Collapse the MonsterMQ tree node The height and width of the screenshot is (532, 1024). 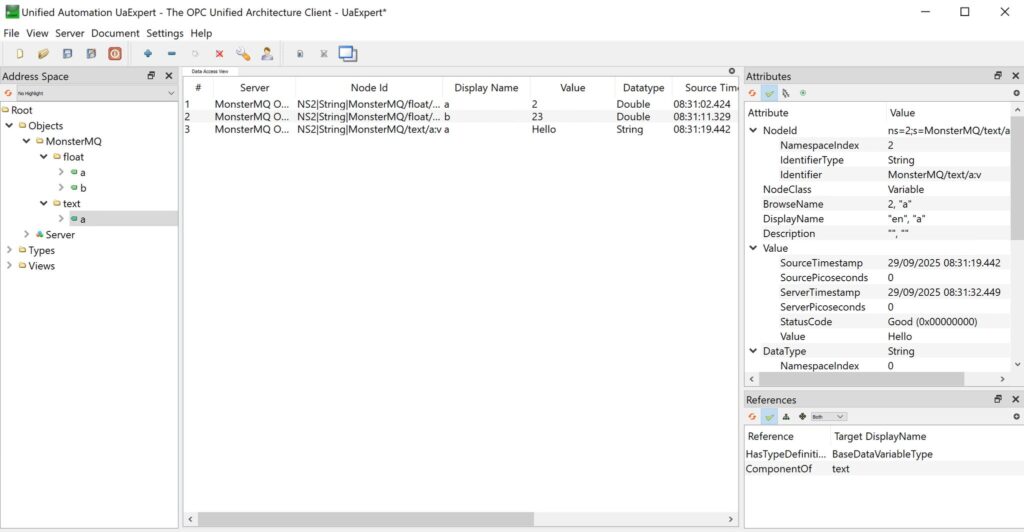point(25,142)
